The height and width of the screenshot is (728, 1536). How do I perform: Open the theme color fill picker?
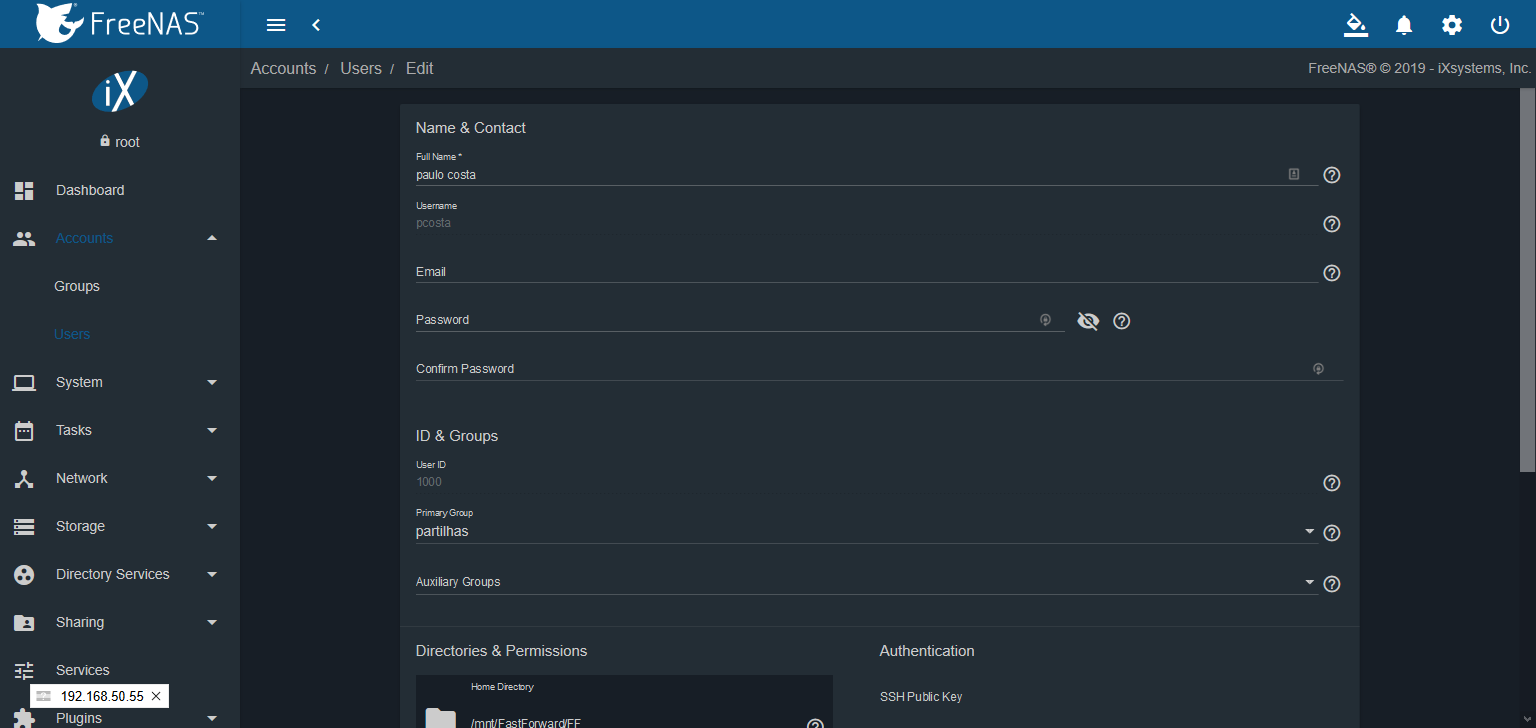[x=1355, y=25]
